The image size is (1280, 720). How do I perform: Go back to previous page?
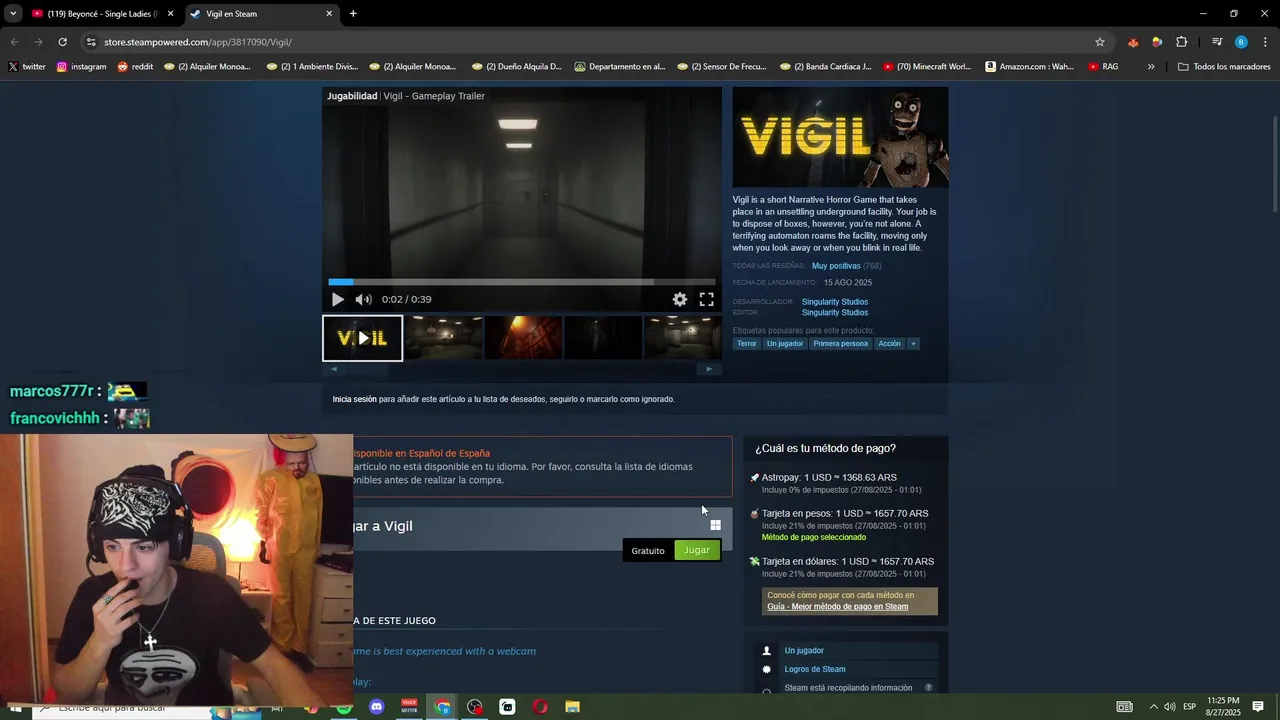click(14, 42)
